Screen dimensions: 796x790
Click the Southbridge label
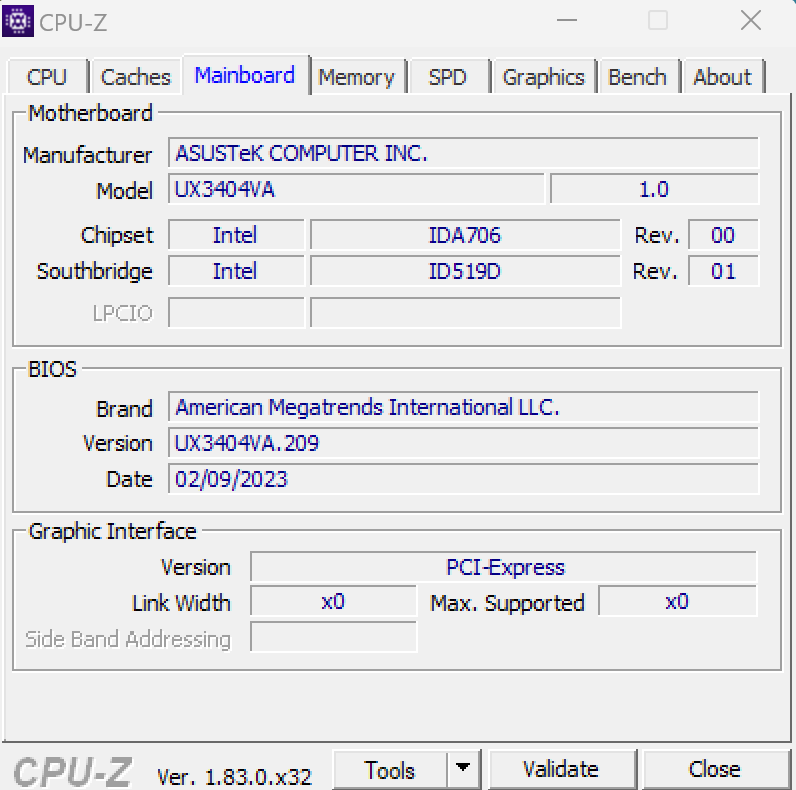[94, 272]
